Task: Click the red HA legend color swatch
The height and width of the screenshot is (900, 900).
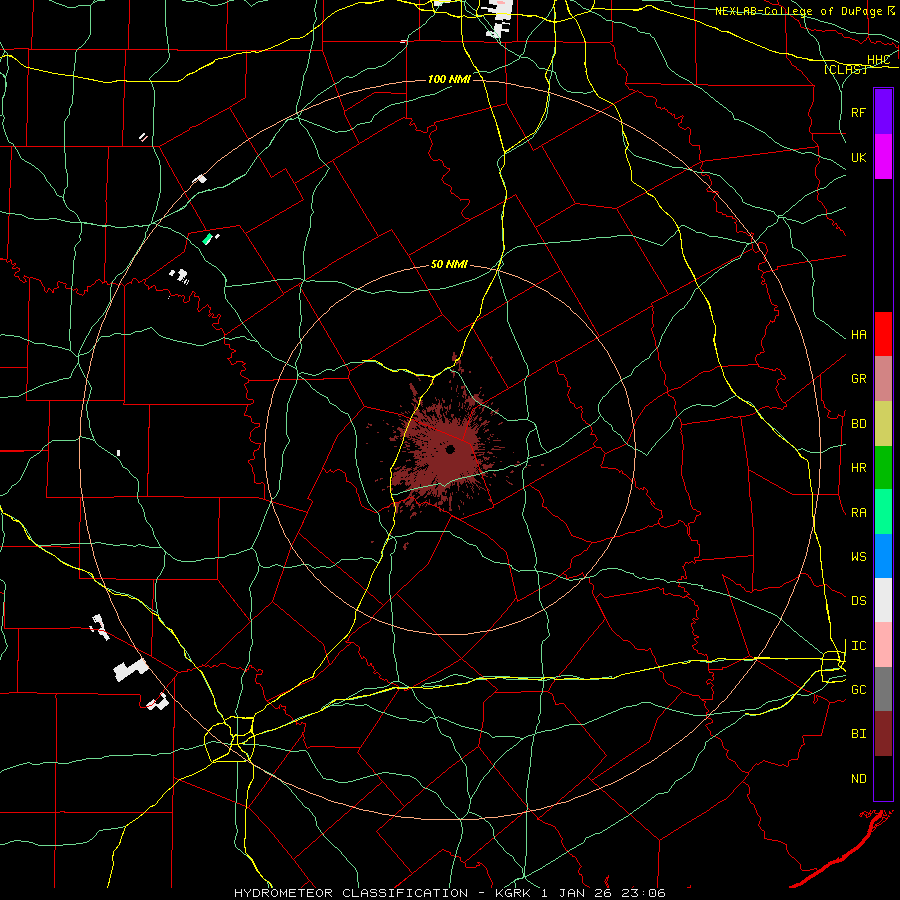Action: (x=883, y=334)
